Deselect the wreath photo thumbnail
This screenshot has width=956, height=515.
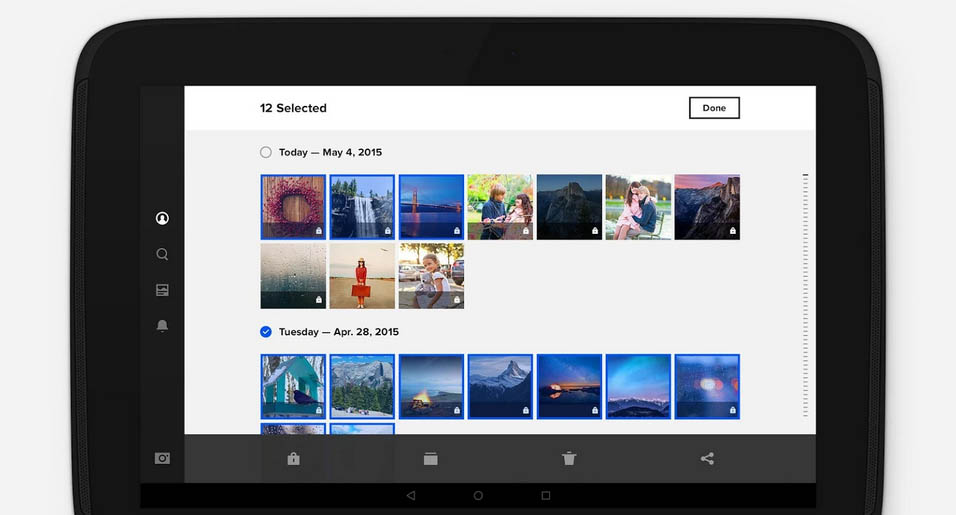click(293, 207)
